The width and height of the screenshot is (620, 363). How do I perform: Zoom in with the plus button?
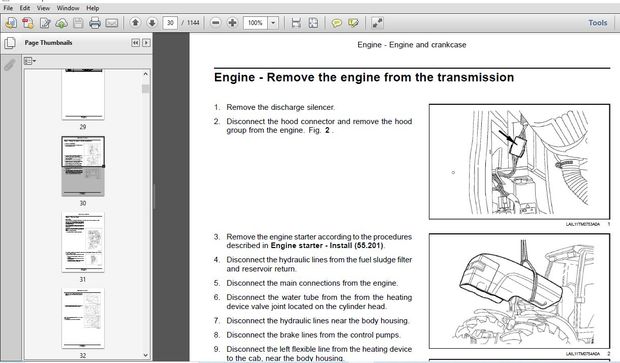pos(232,23)
